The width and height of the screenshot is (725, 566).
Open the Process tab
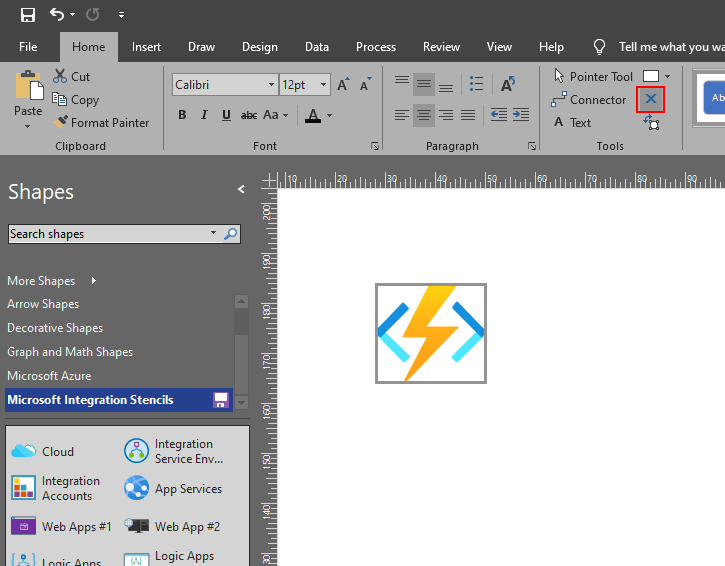click(x=376, y=47)
